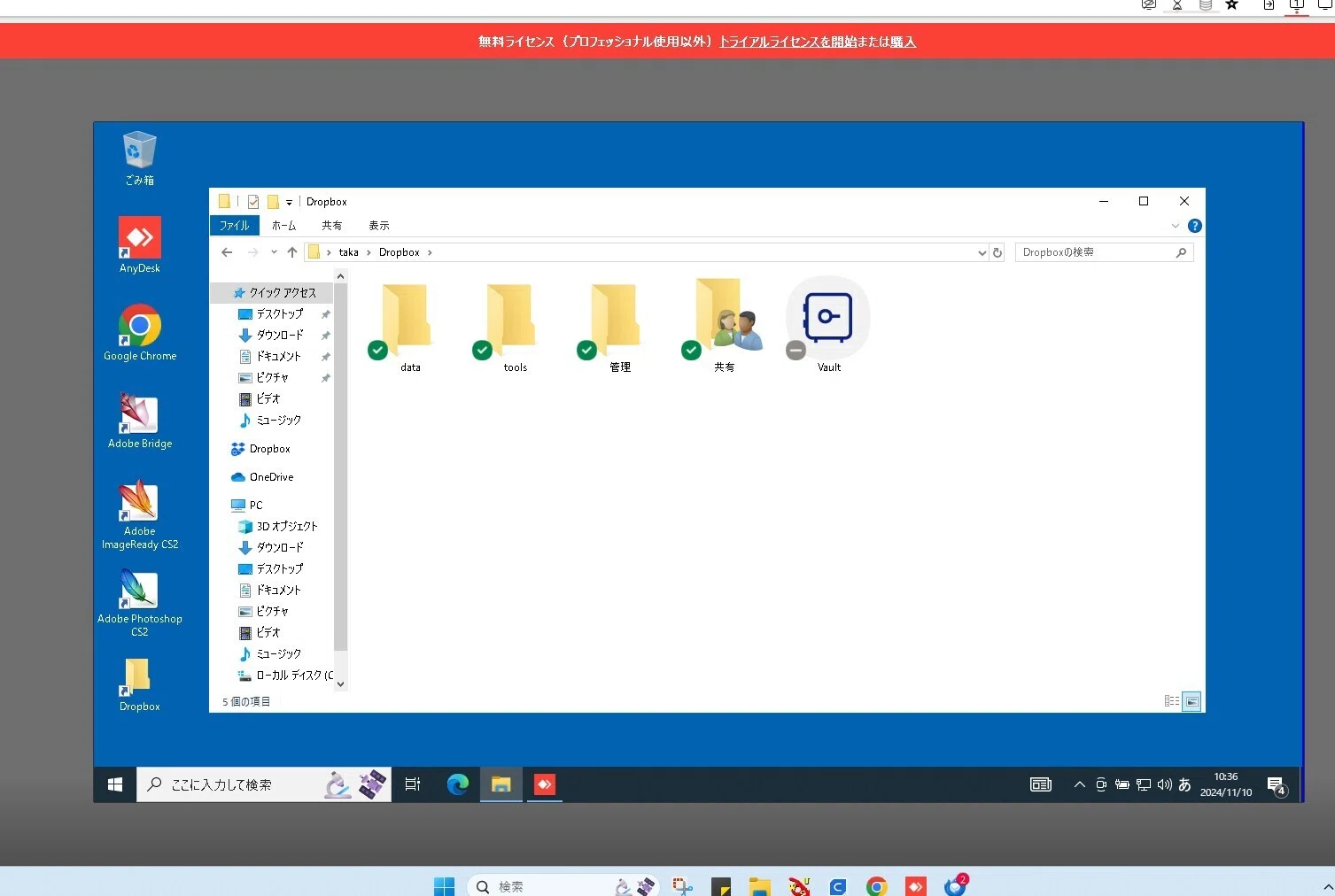Show remote hidden tray icons chevron

[x=1079, y=784]
